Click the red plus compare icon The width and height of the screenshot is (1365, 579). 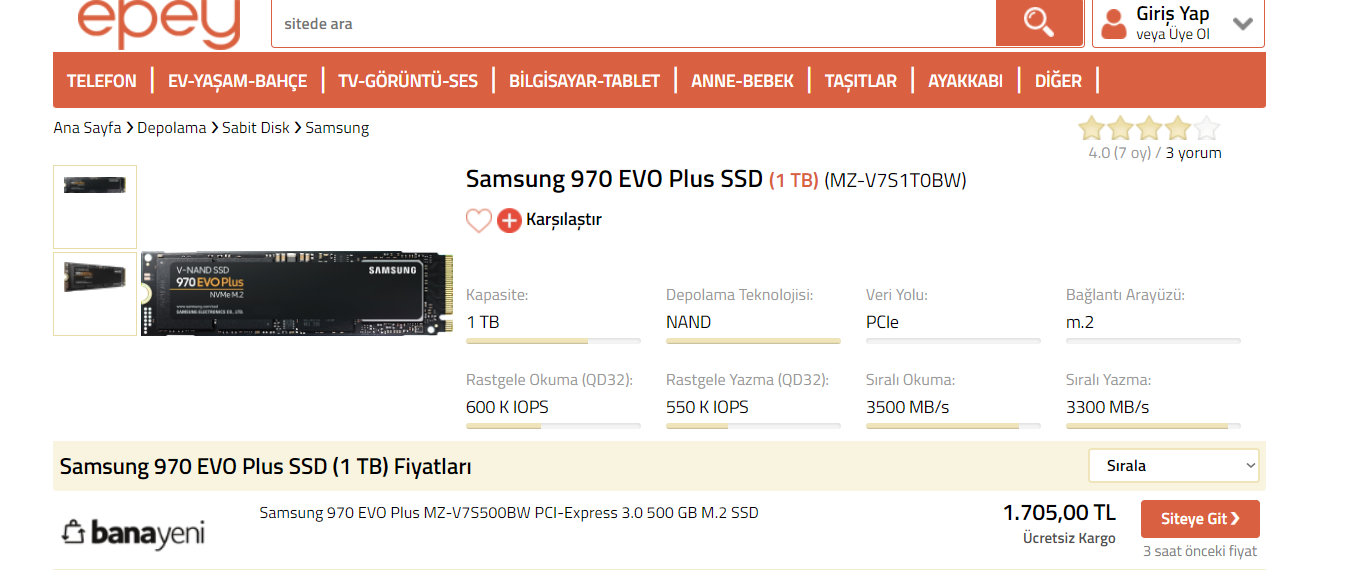(509, 220)
